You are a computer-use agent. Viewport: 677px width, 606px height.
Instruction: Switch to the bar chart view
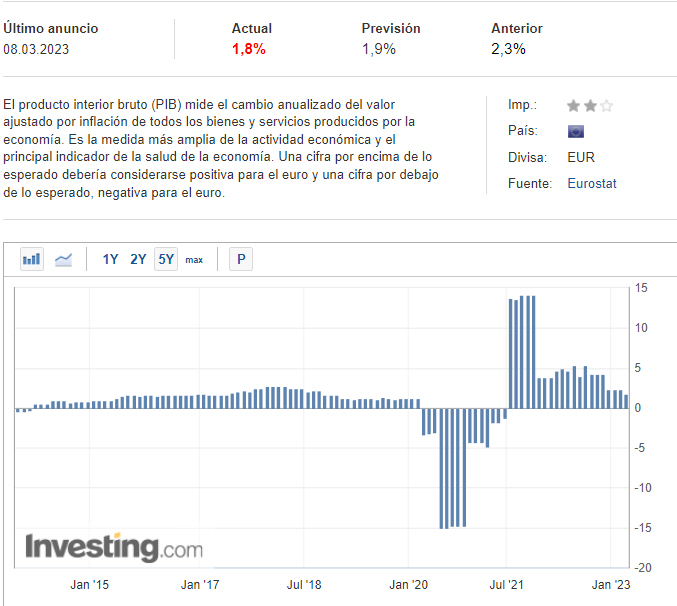32,259
